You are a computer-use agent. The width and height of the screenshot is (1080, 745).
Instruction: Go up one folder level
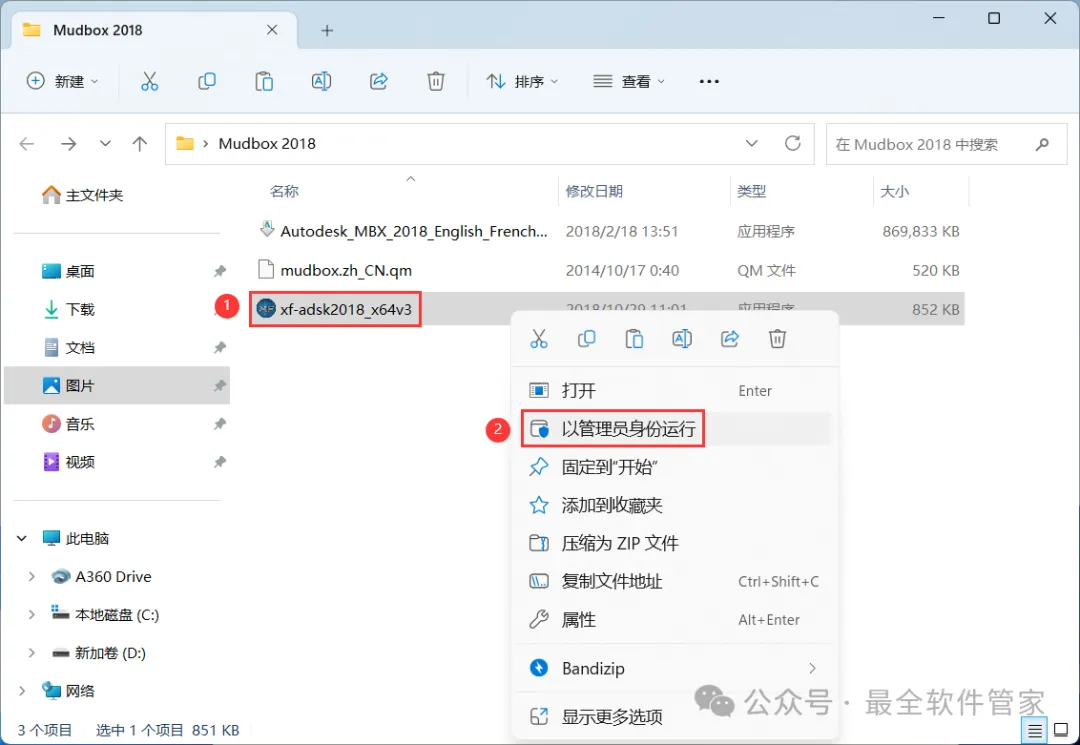(x=140, y=144)
